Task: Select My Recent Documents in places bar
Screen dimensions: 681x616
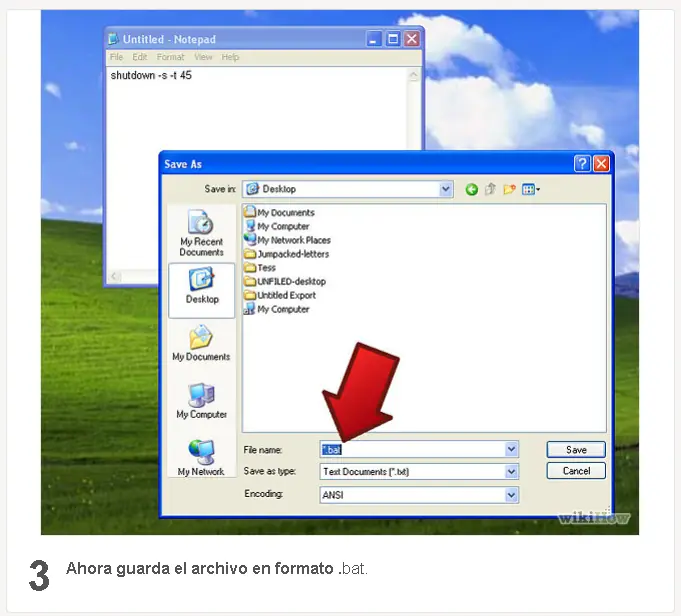Action: click(202, 233)
